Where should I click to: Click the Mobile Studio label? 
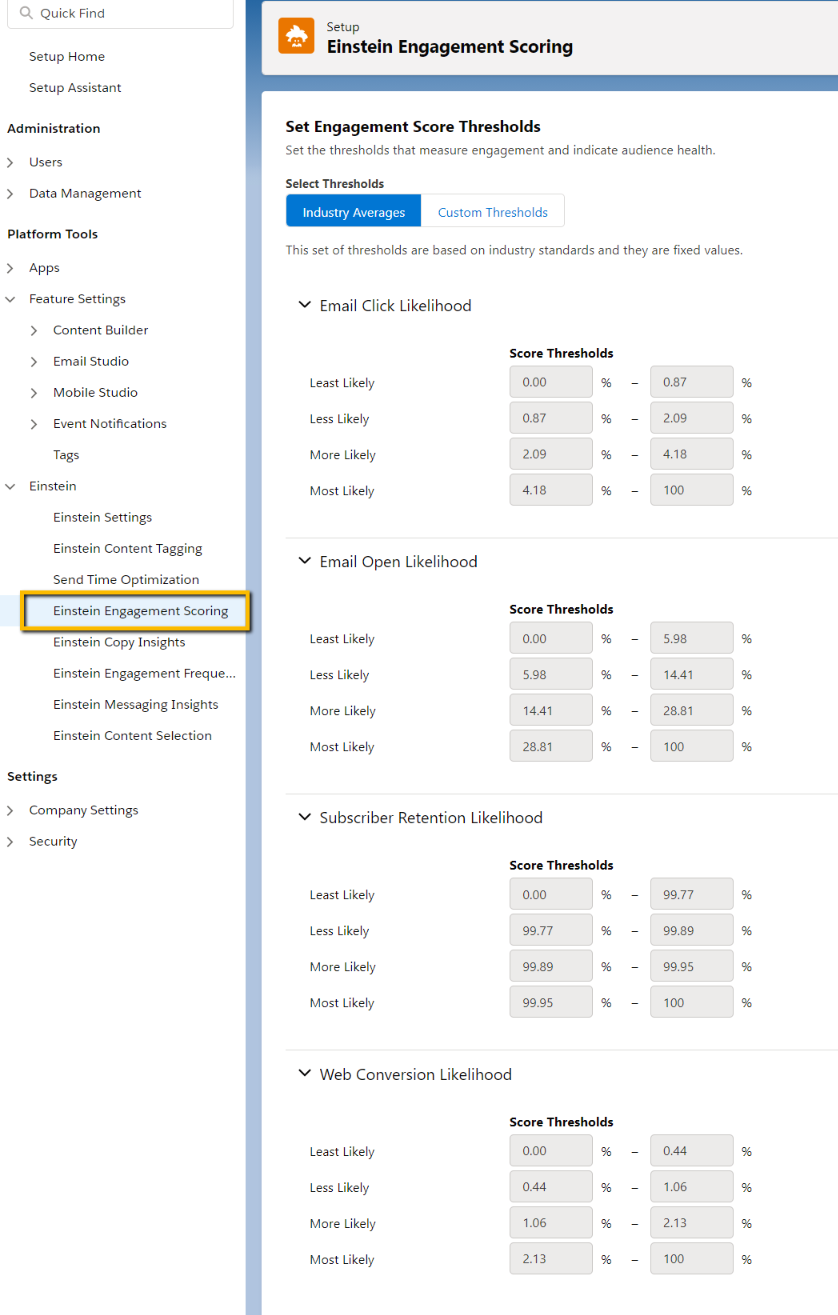(x=96, y=392)
